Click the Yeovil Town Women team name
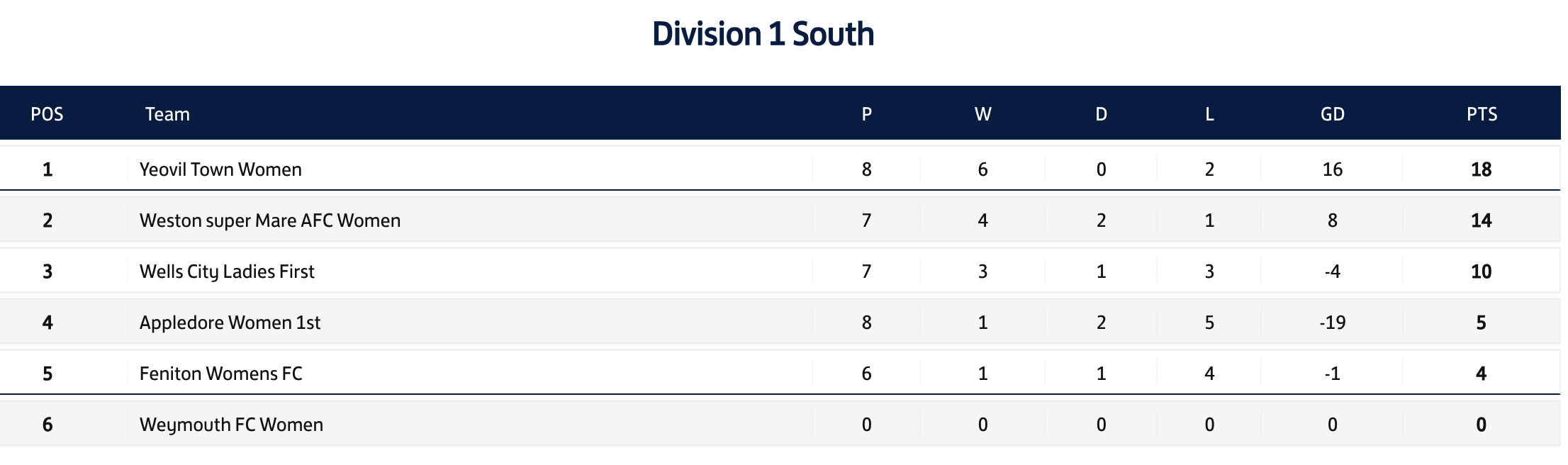 click(x=220, y=169)
